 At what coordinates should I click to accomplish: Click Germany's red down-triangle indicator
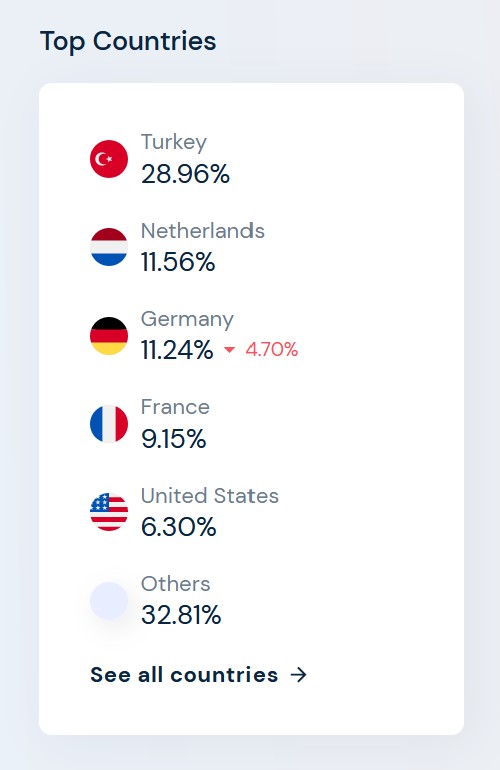(x=229, y=350)
